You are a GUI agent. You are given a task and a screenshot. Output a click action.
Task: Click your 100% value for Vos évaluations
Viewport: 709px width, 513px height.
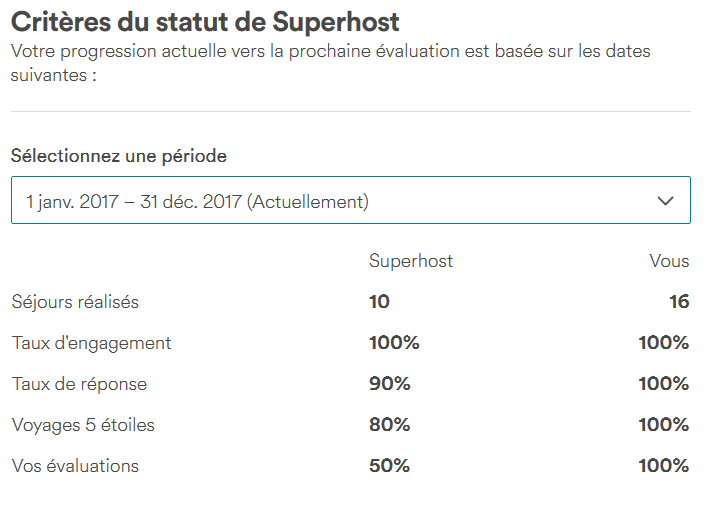click(664, 466)
